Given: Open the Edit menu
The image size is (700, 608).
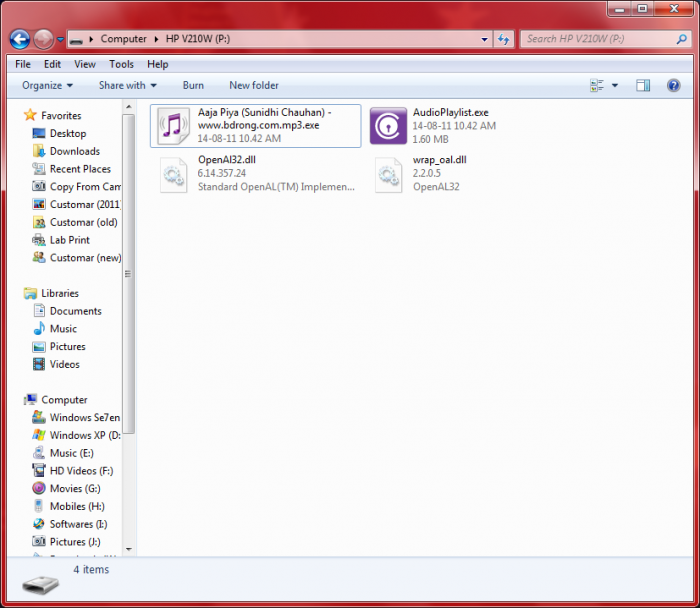Looking at the screenshot, I should [x=52, y=64].
